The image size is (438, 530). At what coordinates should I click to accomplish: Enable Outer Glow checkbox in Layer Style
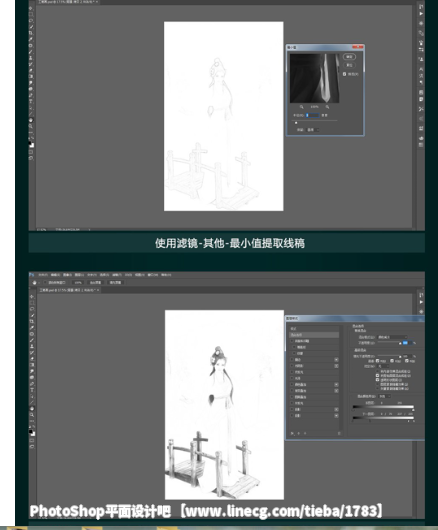292,403
